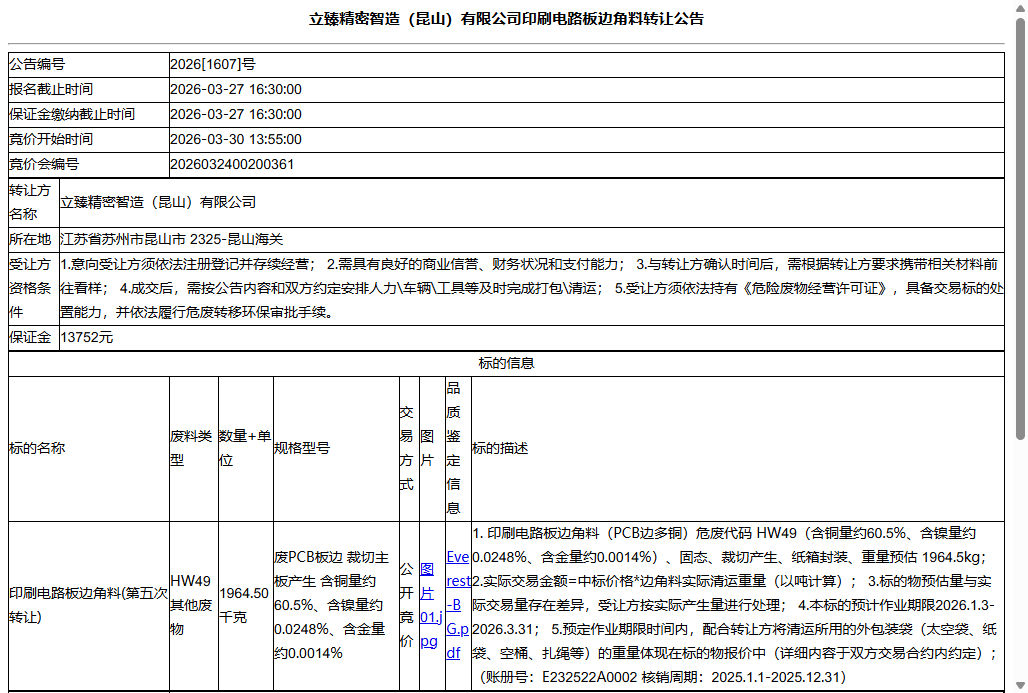Click the scrollbar up arrow
The image size is (1028, 693).
(x=1019, y=10)
